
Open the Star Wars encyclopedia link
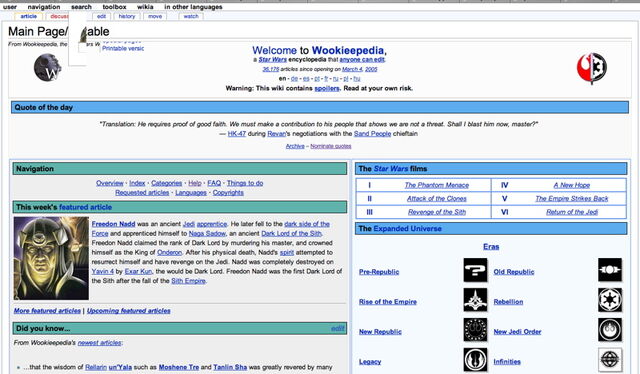[x=272, y=60]
